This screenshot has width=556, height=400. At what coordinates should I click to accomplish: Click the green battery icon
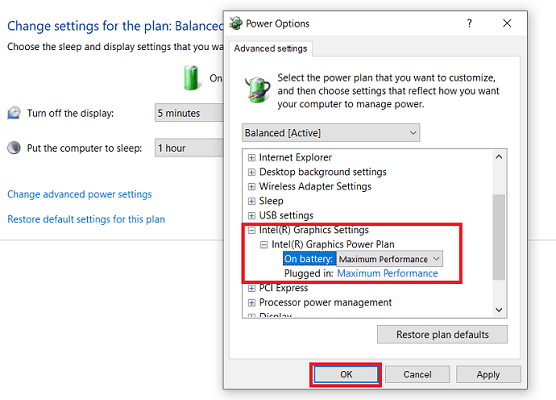point(191,78)
